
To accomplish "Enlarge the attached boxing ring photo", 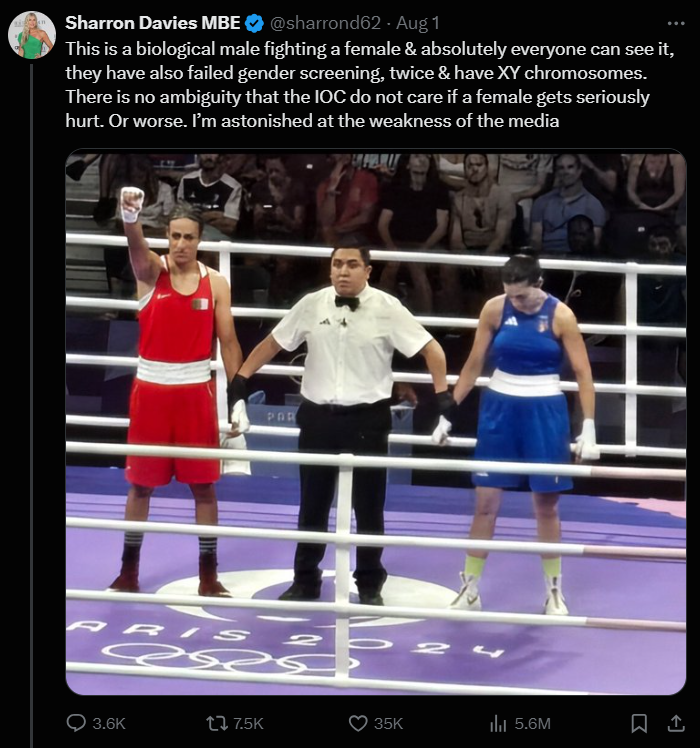I will (376, 422).
